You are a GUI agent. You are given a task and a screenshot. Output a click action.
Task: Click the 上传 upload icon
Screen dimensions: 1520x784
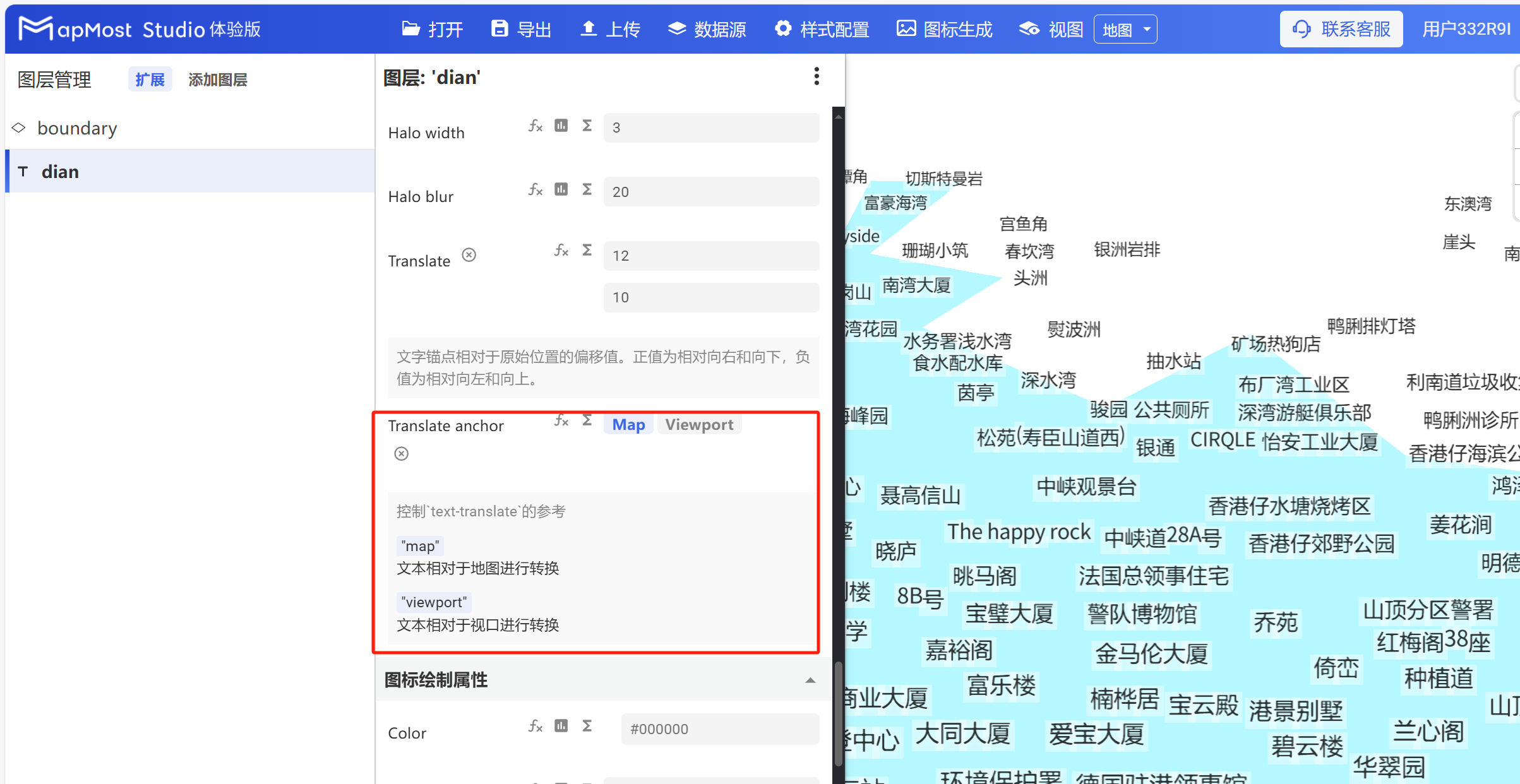[589, 28]
